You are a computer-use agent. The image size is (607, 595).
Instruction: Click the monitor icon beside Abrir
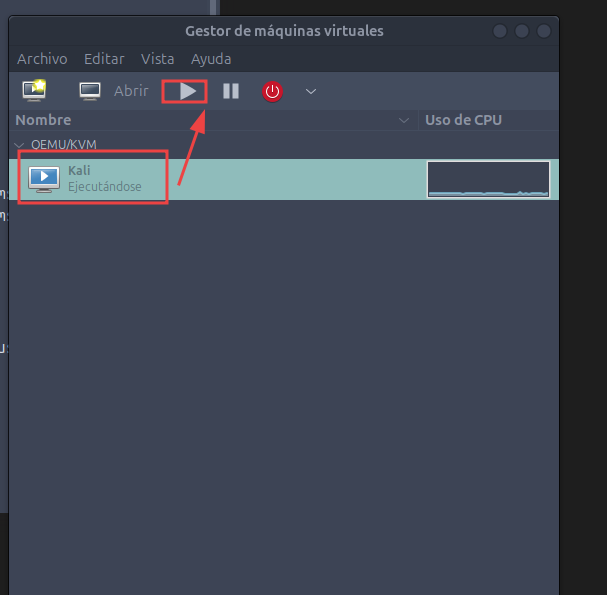coord(91,91)
